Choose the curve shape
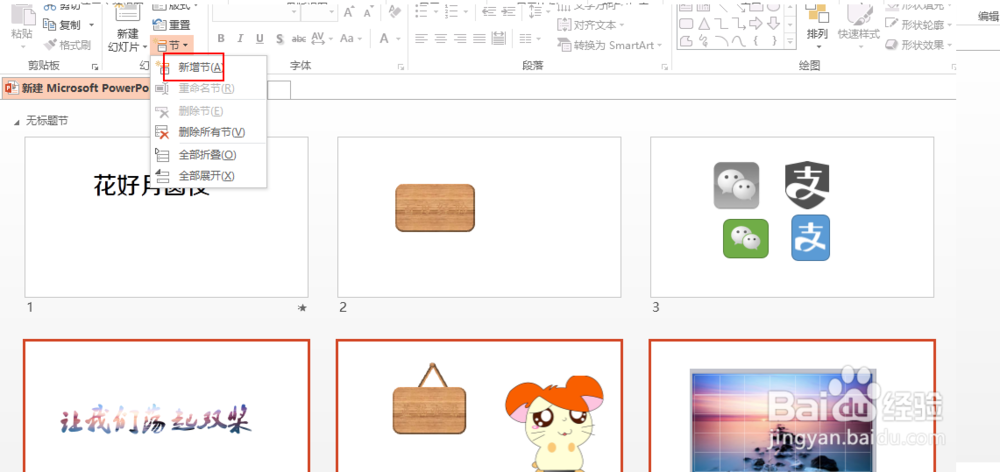Viewport: 1000px width, 472px height. (739, 41)
